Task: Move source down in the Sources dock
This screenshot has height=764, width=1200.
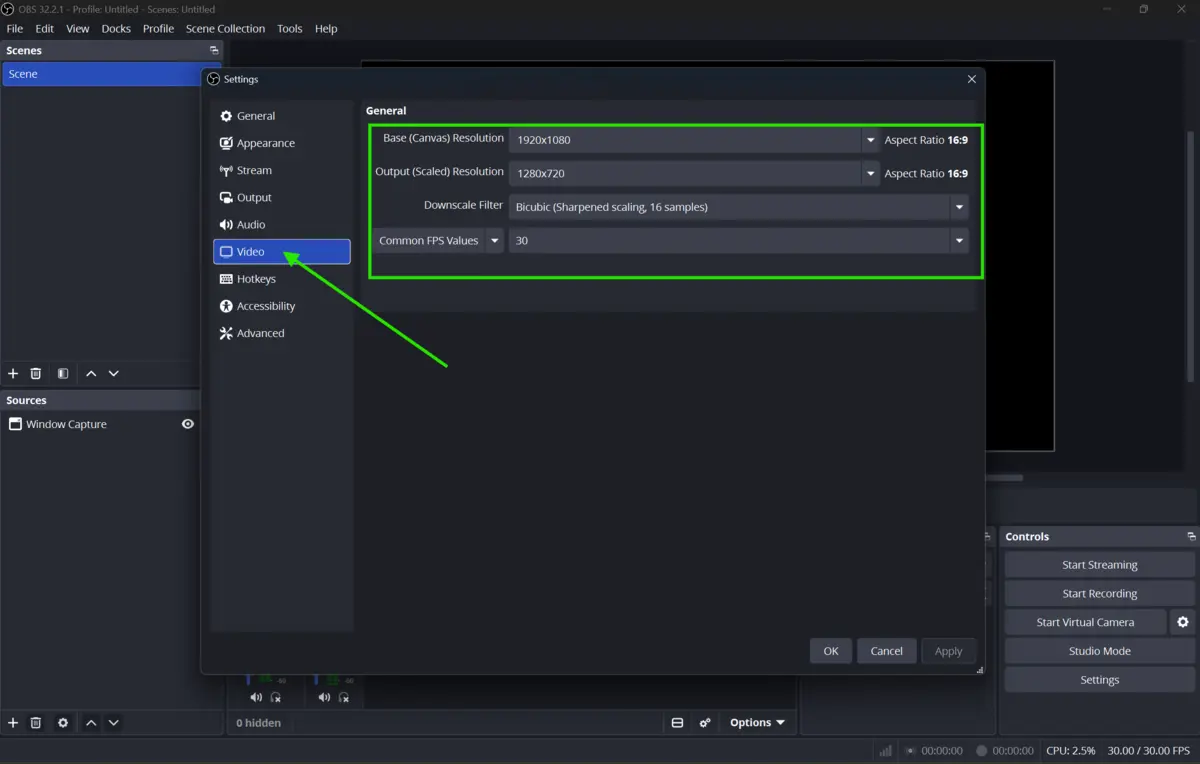Action: (x=114, y=722)
